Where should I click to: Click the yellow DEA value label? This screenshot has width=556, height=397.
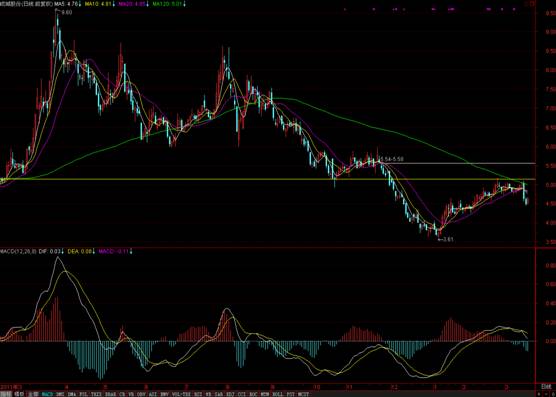tap(81, 251)
